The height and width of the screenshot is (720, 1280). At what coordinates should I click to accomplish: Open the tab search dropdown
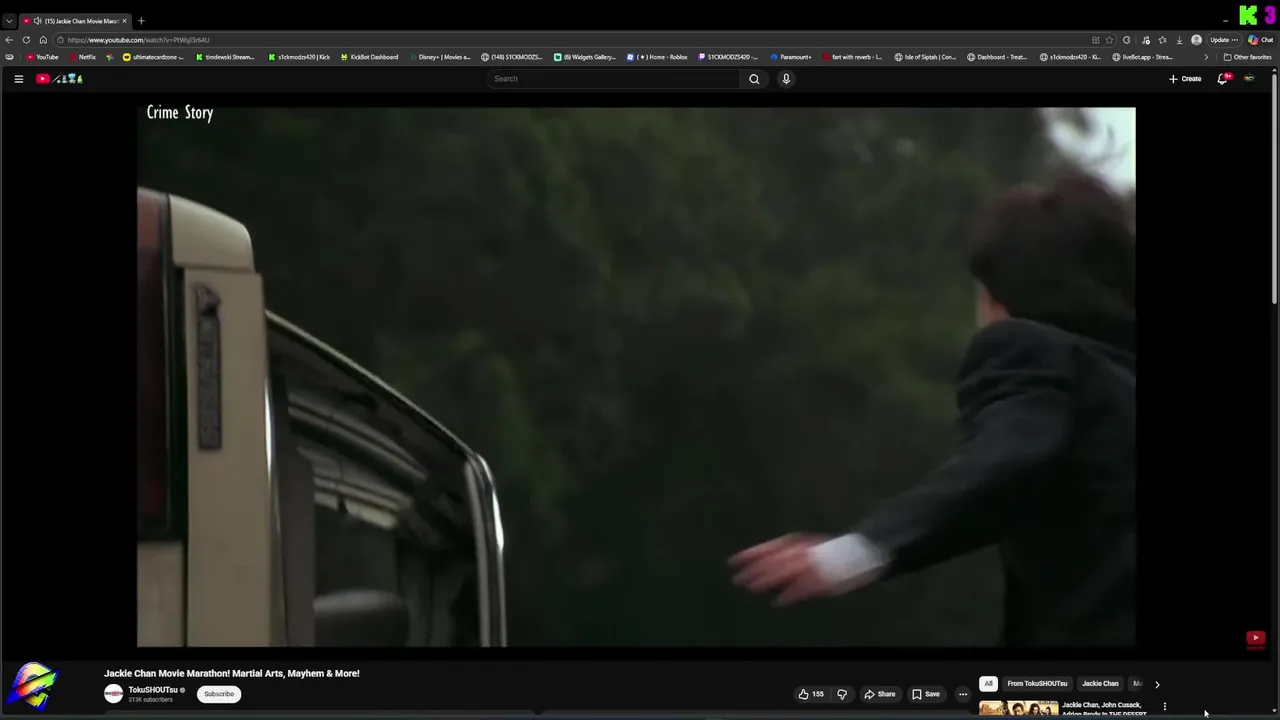point(9,21)
